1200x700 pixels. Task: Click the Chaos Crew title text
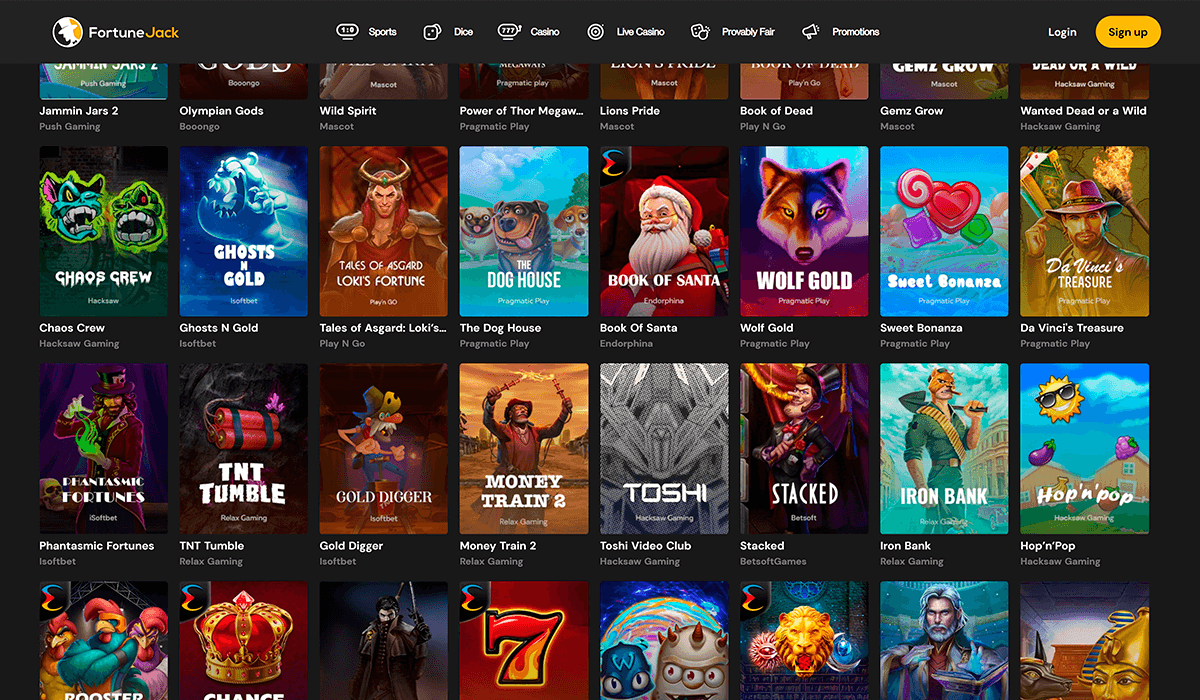[x=72, y=328]
